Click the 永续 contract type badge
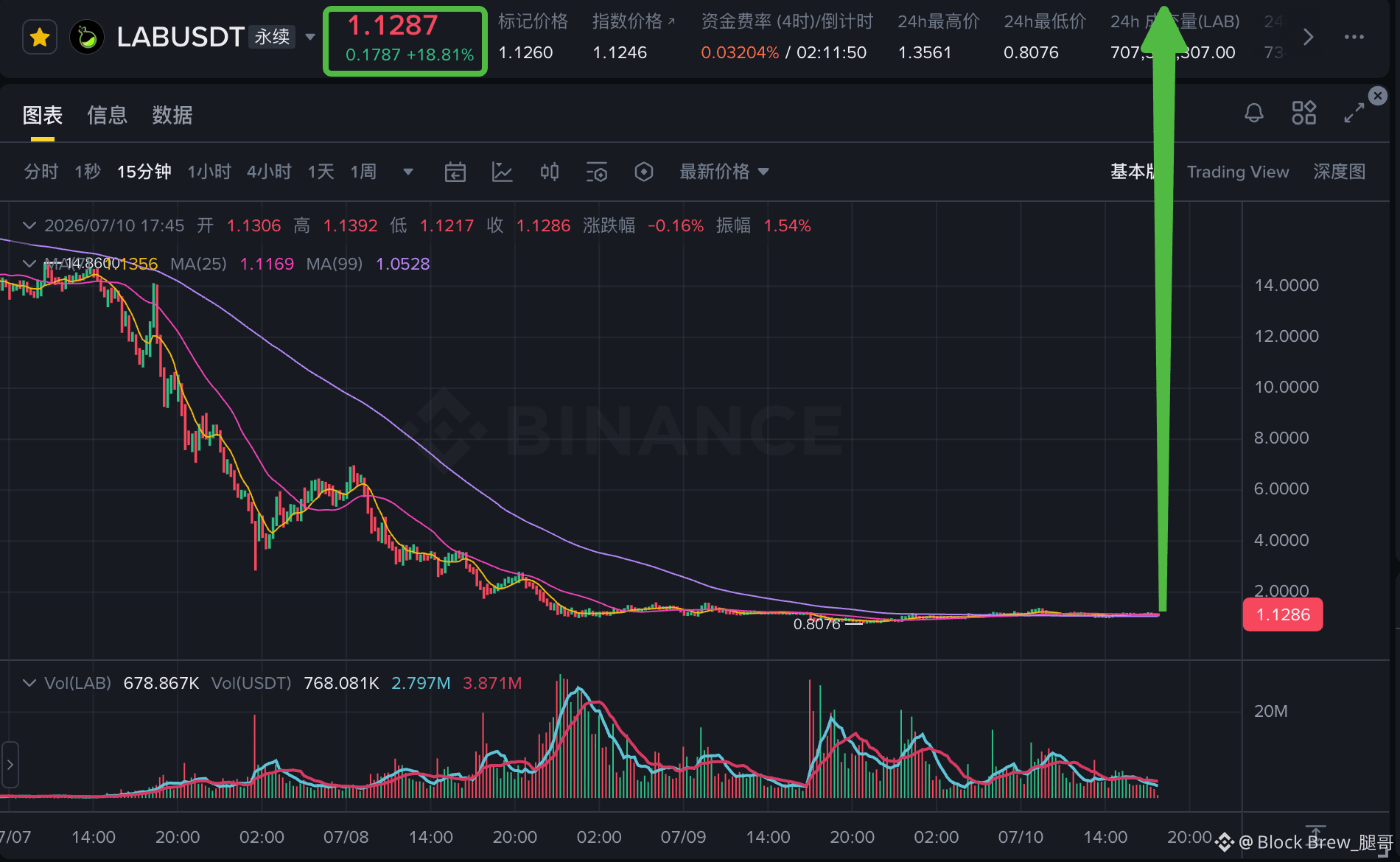 click(273, 37)
